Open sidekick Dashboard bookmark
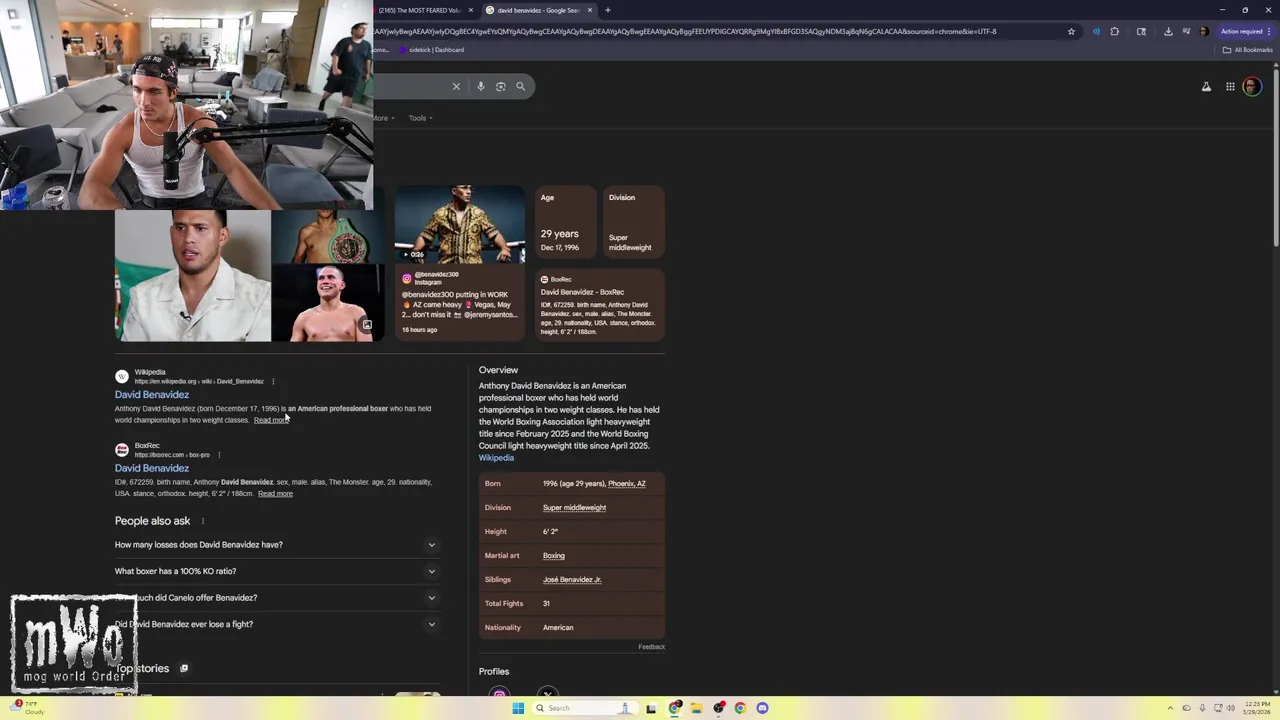This screenshot has width=1280, height=720. [431, 50]
